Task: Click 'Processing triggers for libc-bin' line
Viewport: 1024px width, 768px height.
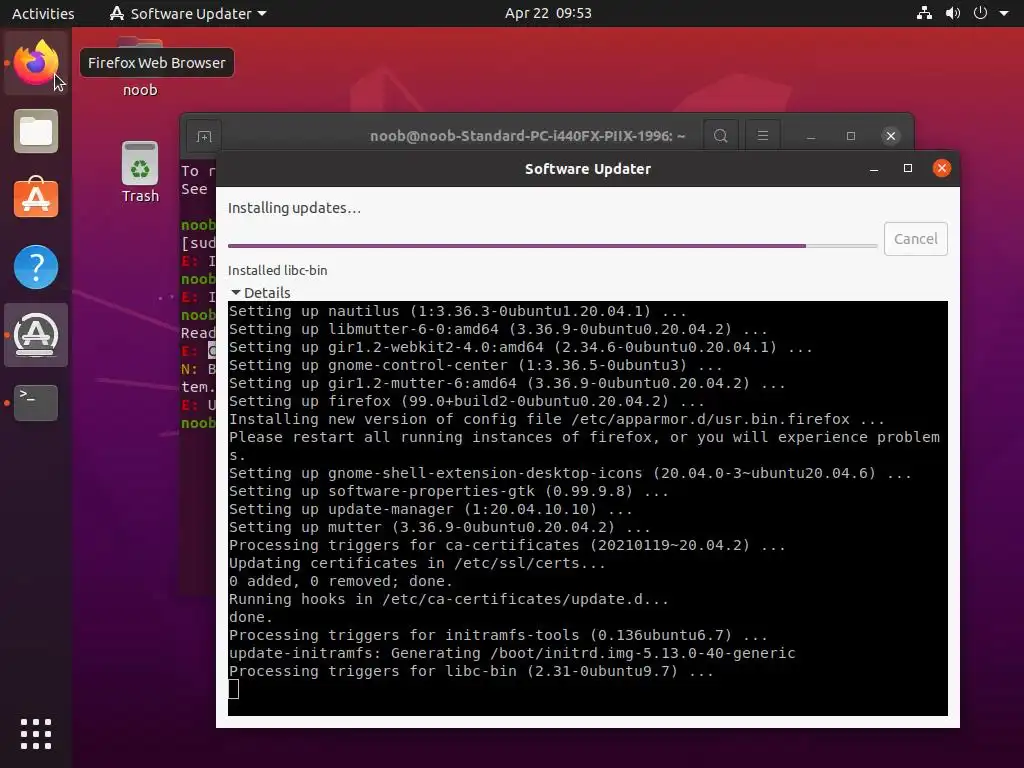Action: click(472, 671)
